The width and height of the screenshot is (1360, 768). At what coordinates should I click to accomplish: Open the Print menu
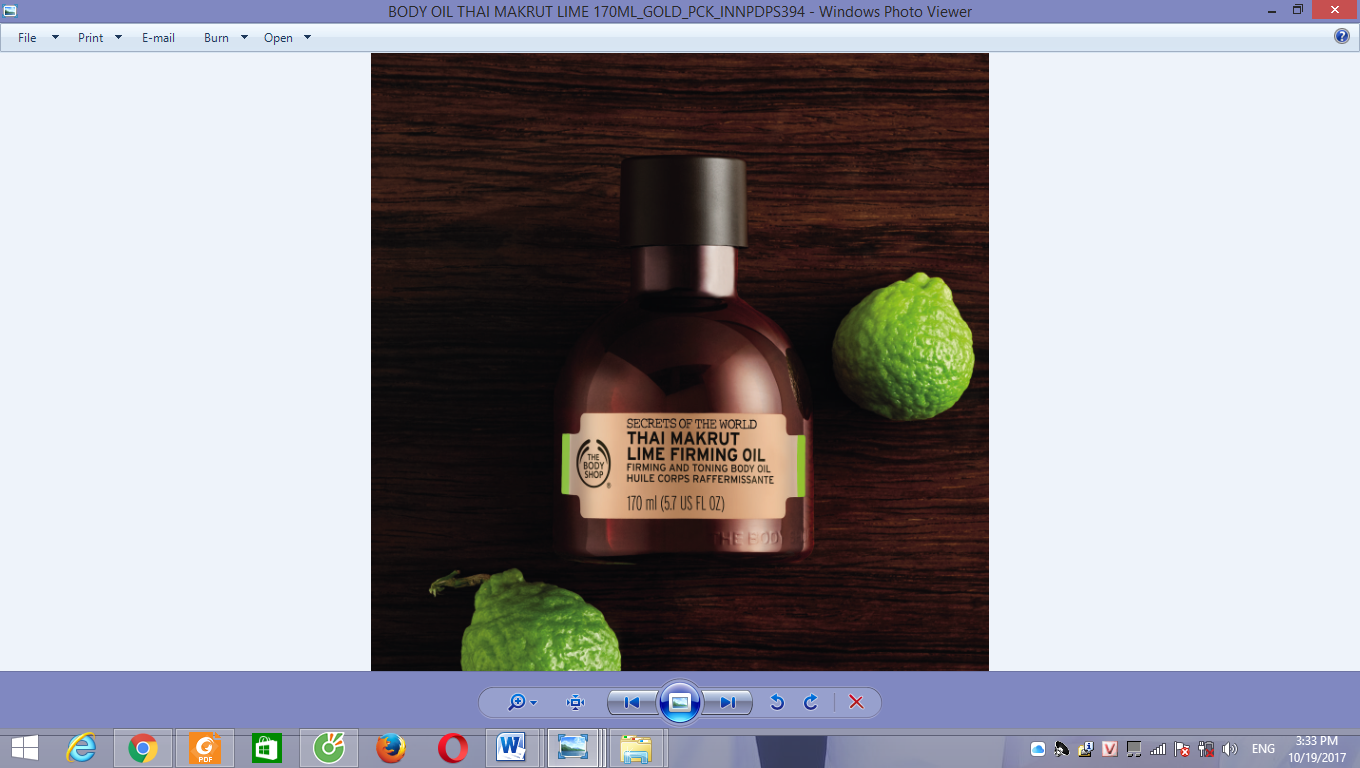pos(90,38)
